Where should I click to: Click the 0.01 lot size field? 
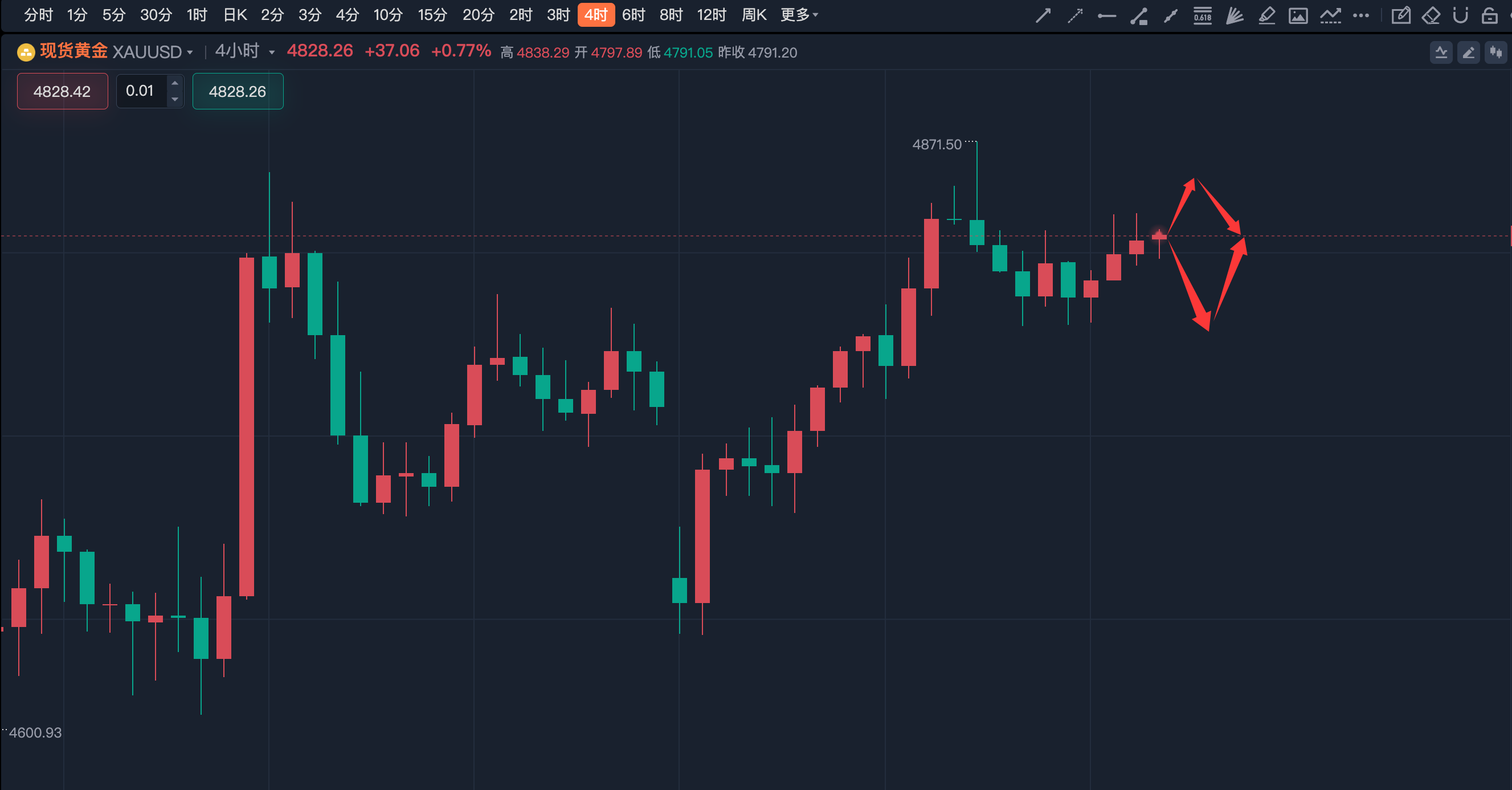coord(140,91)
